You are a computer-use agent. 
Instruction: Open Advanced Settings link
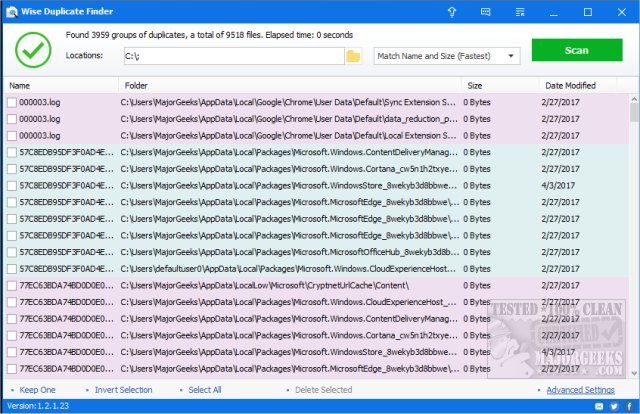point(580,390)
